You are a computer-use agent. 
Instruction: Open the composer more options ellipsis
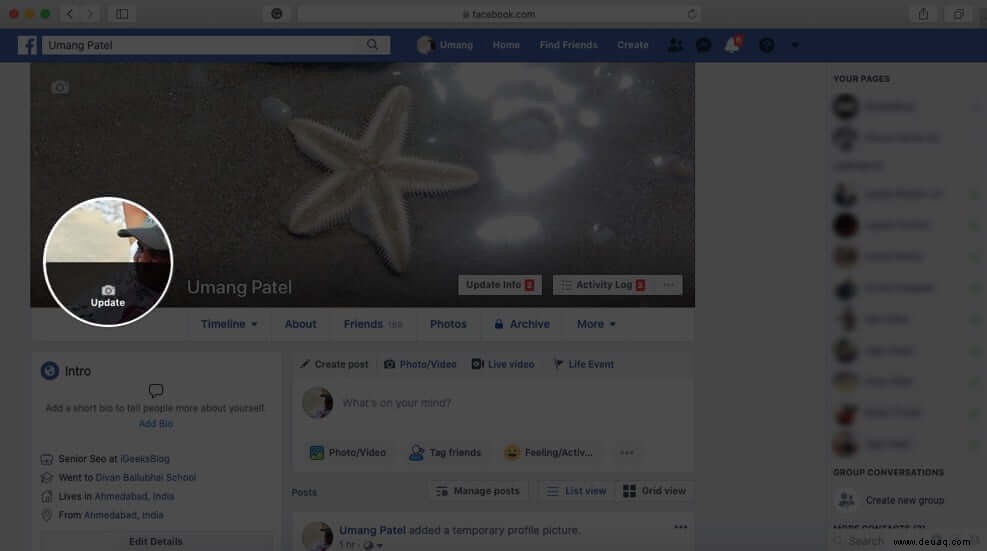click(x=626, y=452)
